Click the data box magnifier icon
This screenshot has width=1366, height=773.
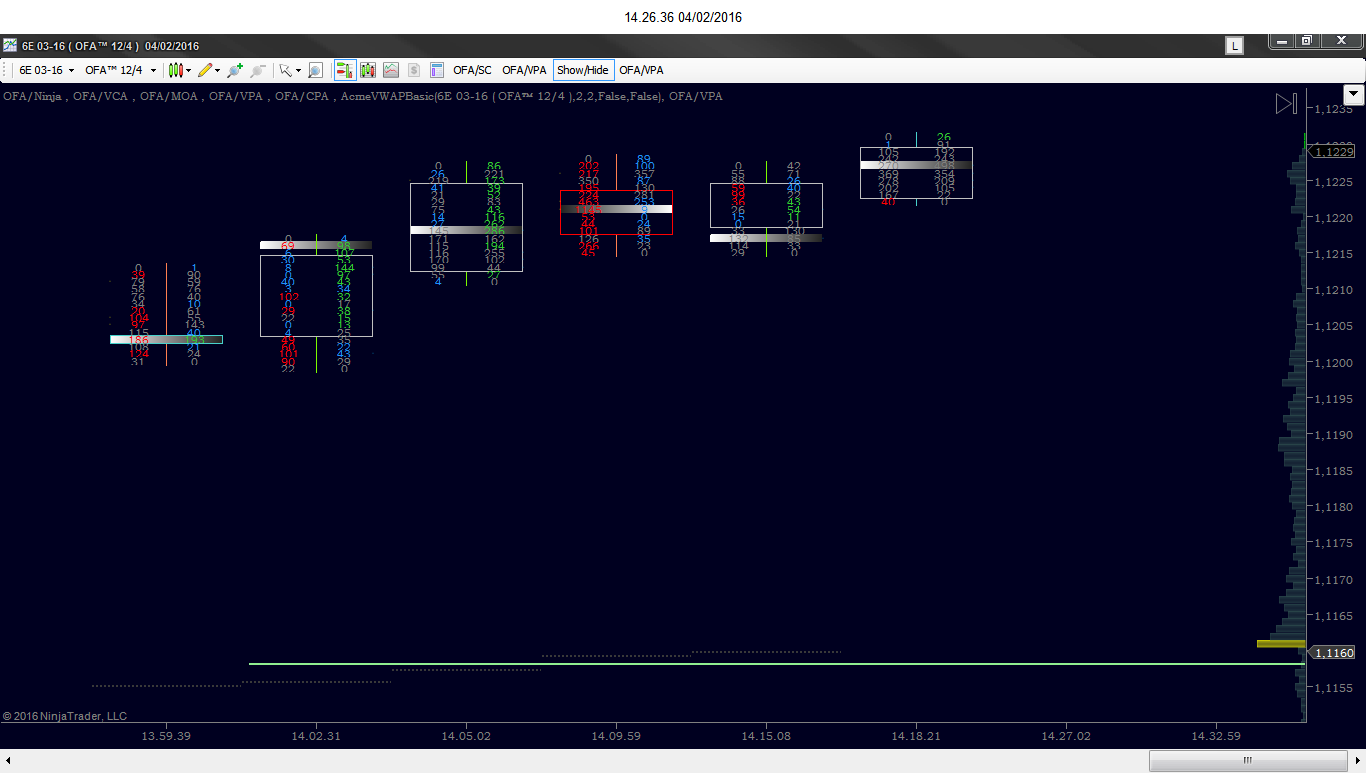click(315, 70)
